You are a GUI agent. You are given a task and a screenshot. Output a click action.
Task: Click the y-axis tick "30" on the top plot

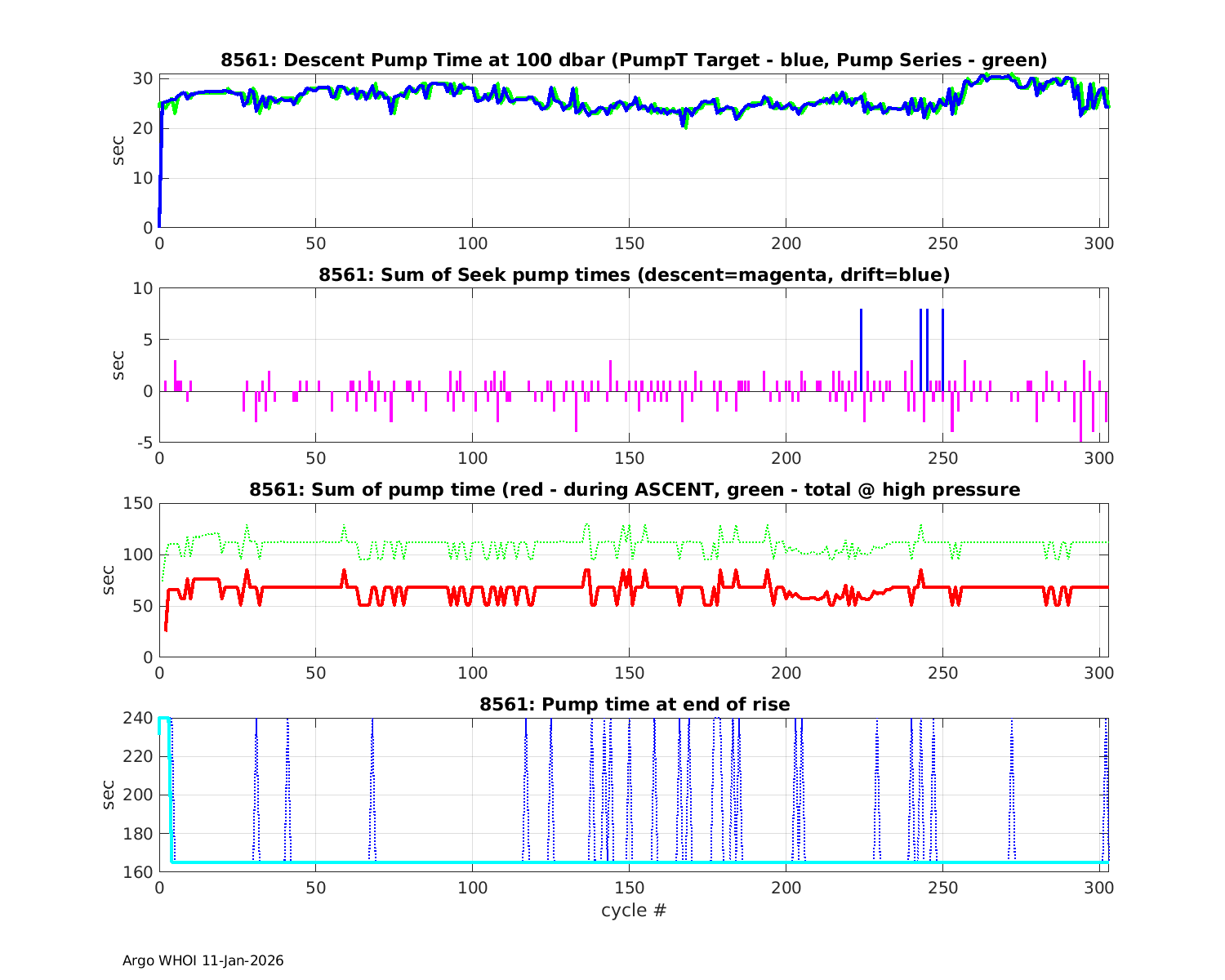143,78
